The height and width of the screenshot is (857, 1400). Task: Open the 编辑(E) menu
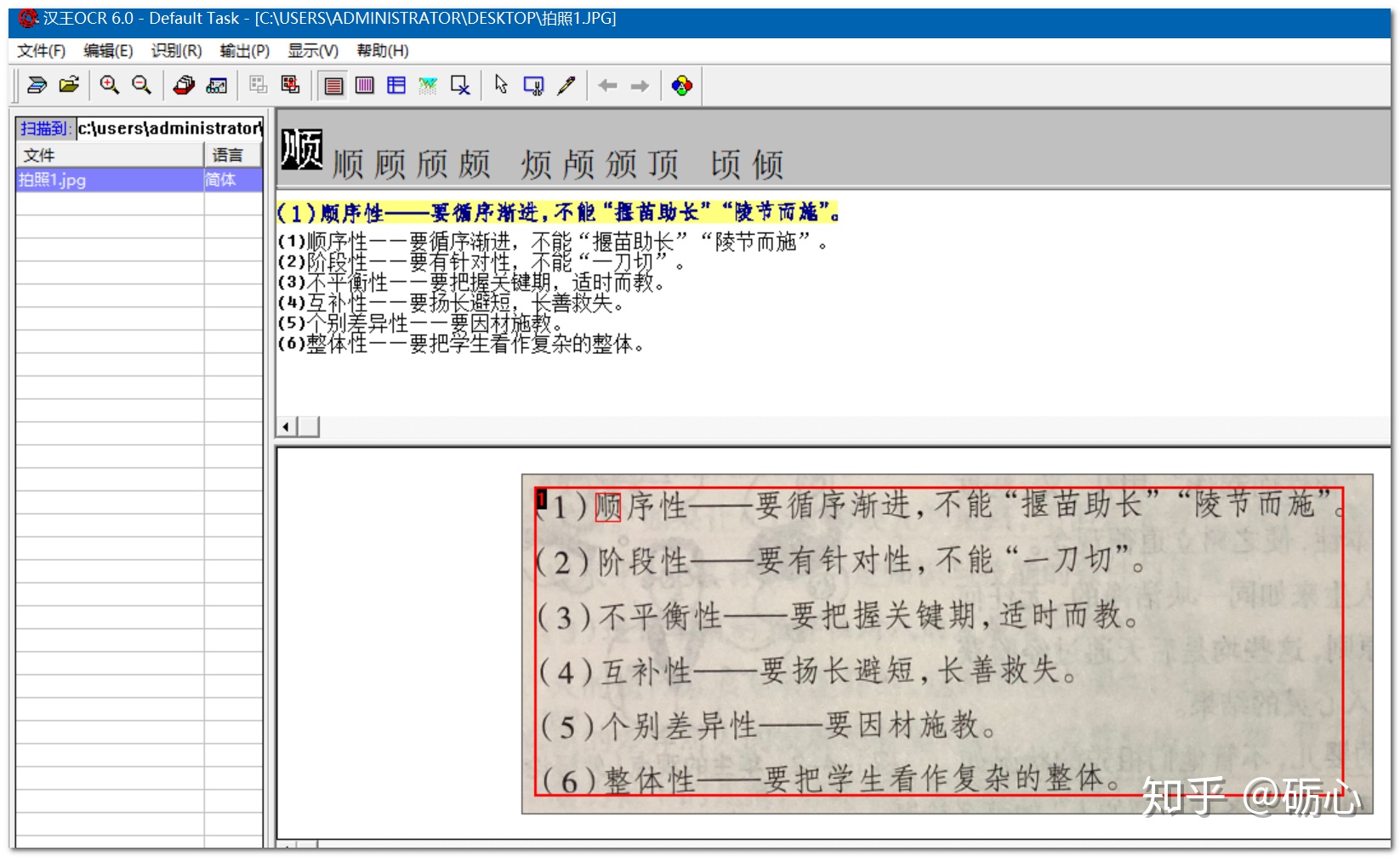click(x=108, y=51)
